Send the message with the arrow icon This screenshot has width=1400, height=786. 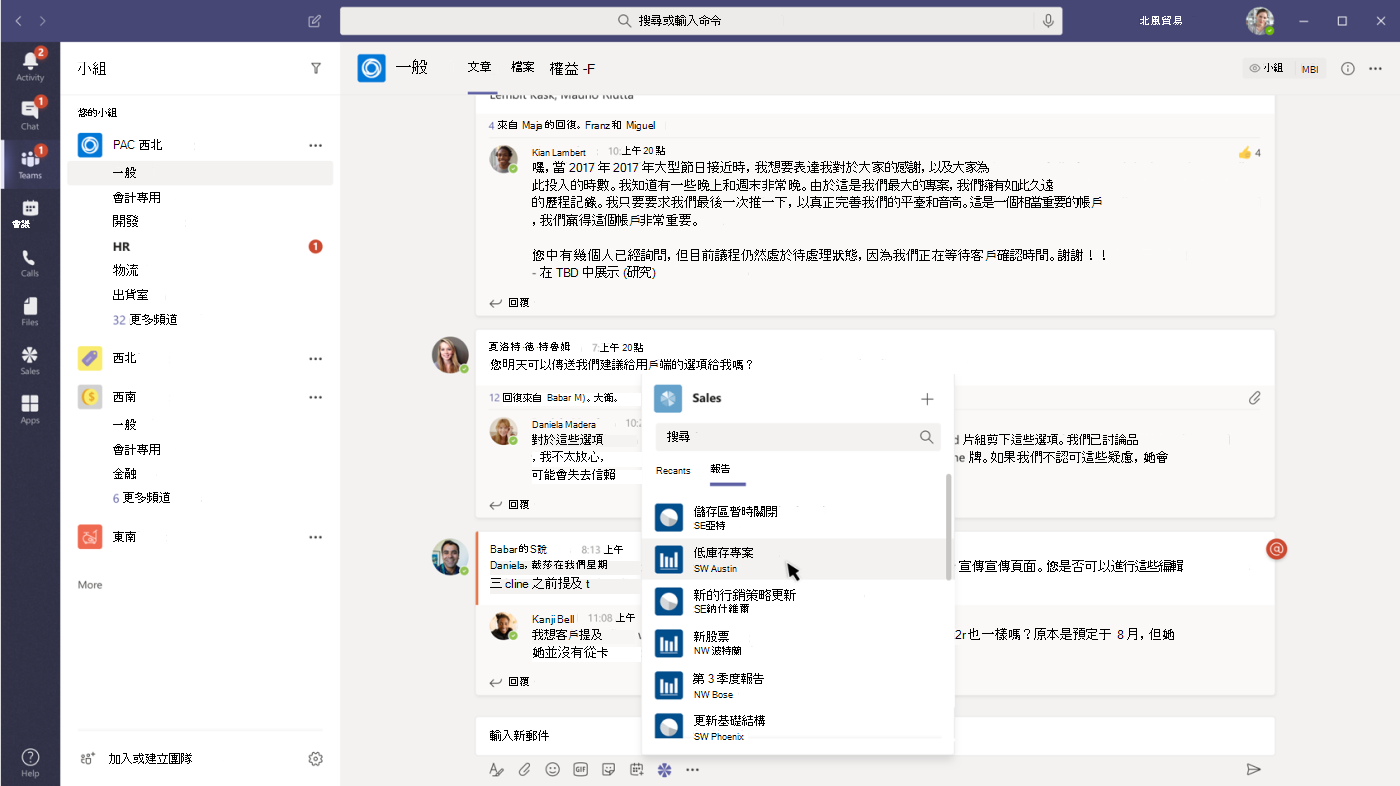point(1253,769)
